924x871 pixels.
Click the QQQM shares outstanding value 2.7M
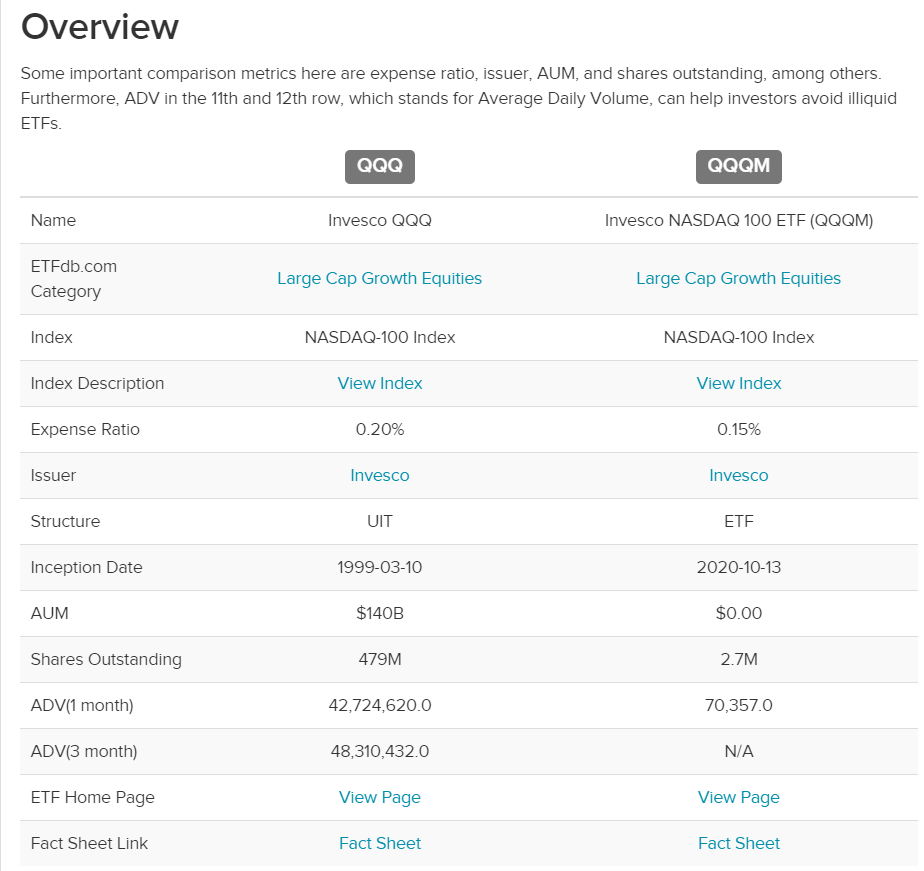click(738, 659)
